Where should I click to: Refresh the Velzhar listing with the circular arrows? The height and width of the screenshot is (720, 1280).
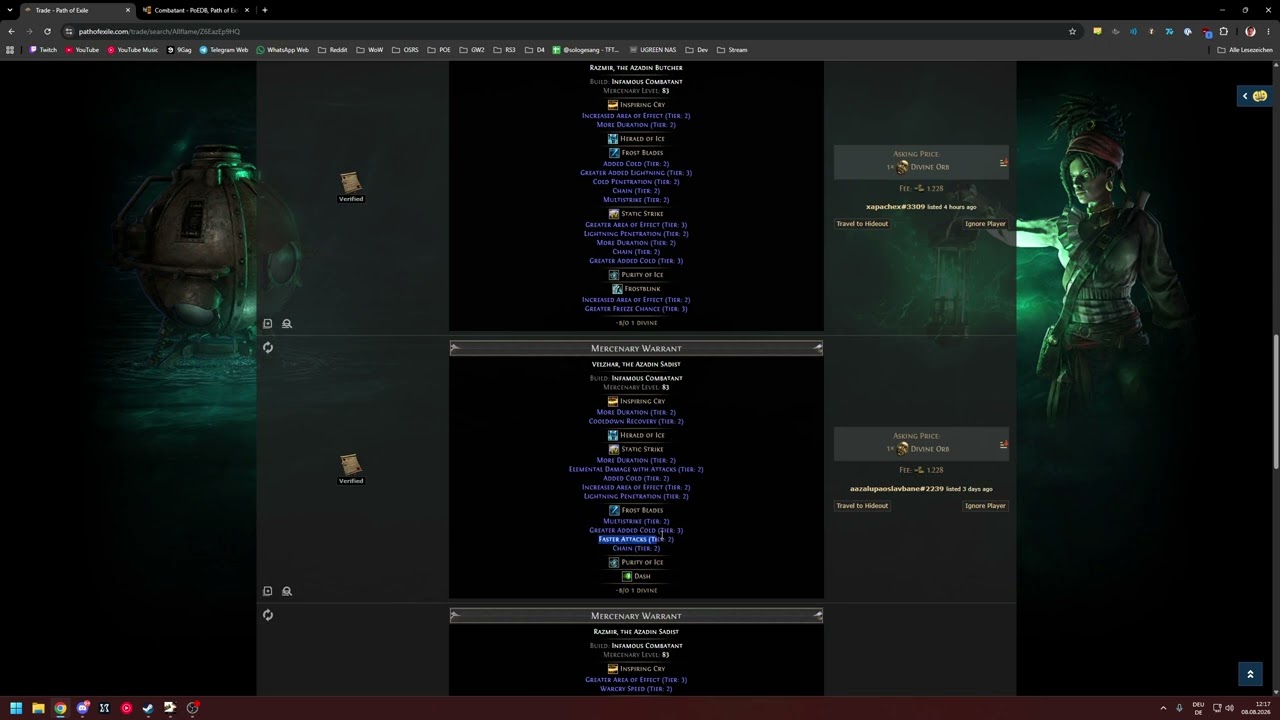click(x=268, y=347)
